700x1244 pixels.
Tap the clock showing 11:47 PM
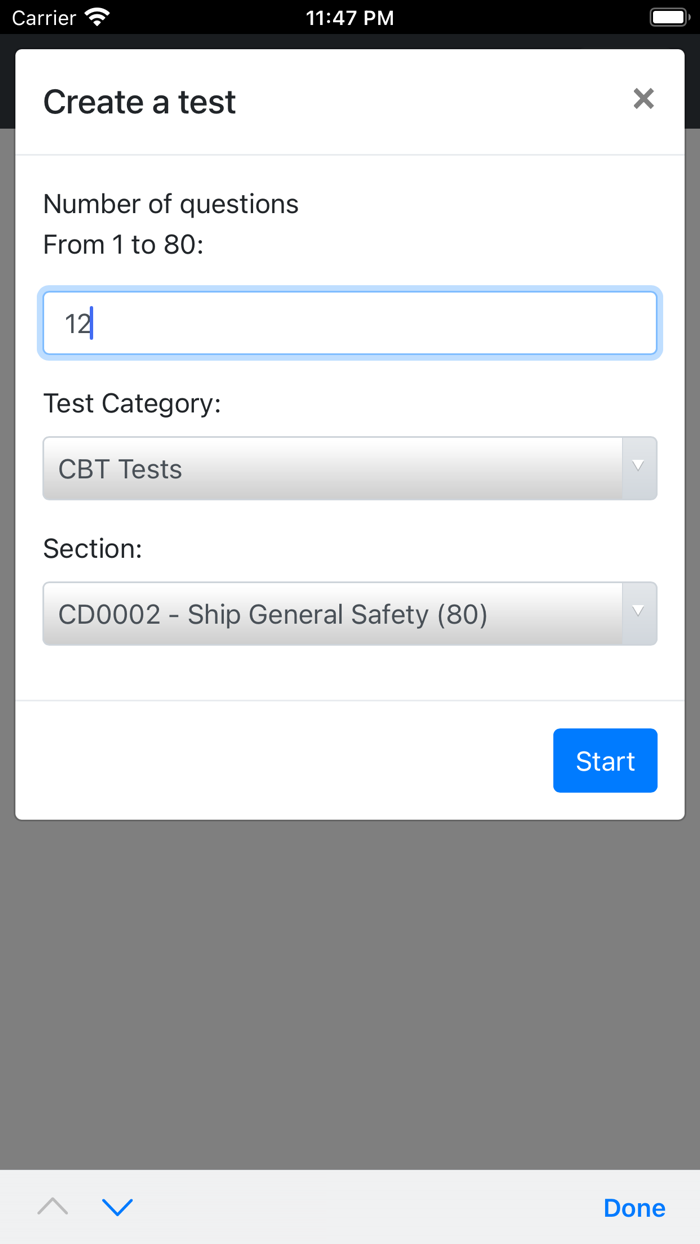[349, 16]
